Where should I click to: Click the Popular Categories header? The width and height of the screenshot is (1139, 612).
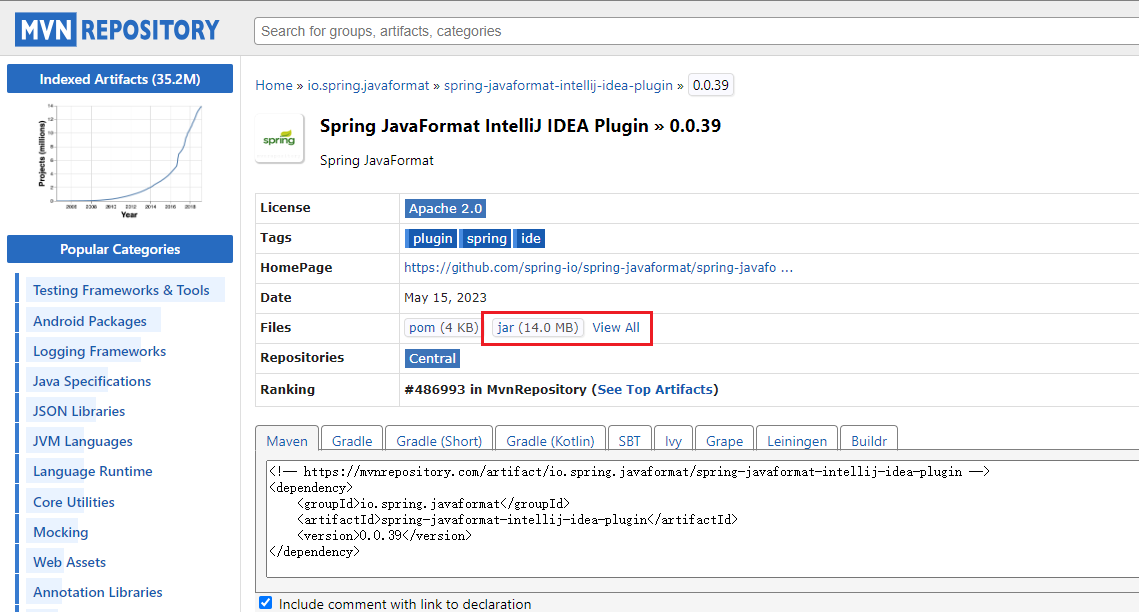click(x=120, y=249)
